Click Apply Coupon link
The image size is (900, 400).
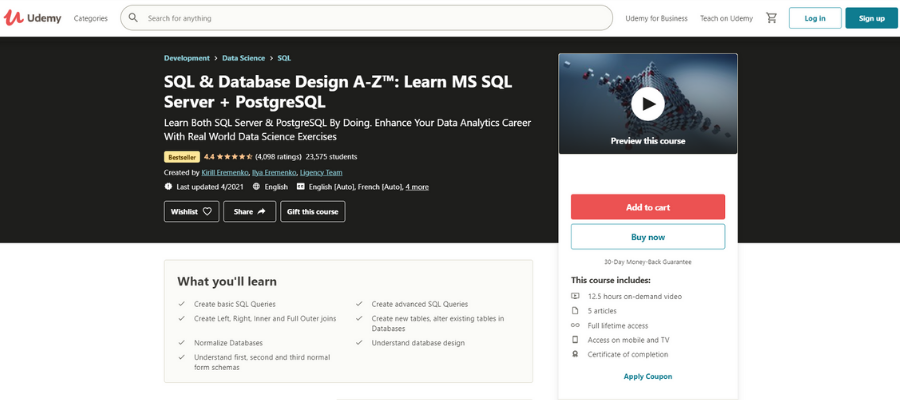click(x=647, y=376)
